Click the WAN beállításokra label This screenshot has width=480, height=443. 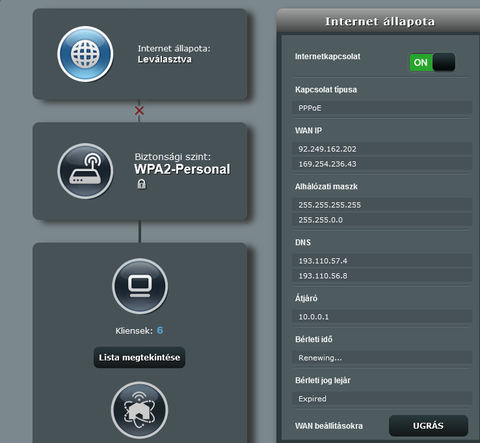(x=329, y=426)
